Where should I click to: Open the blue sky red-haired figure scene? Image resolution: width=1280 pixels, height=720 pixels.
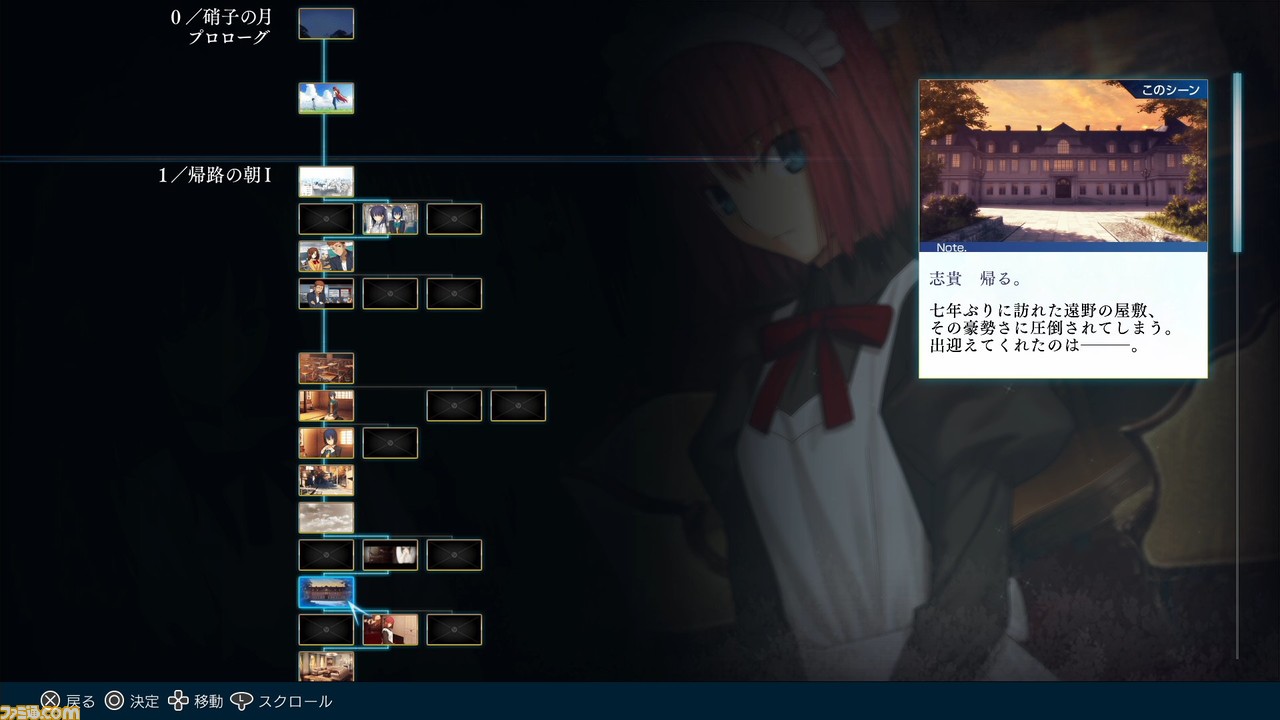coord(326,98)
